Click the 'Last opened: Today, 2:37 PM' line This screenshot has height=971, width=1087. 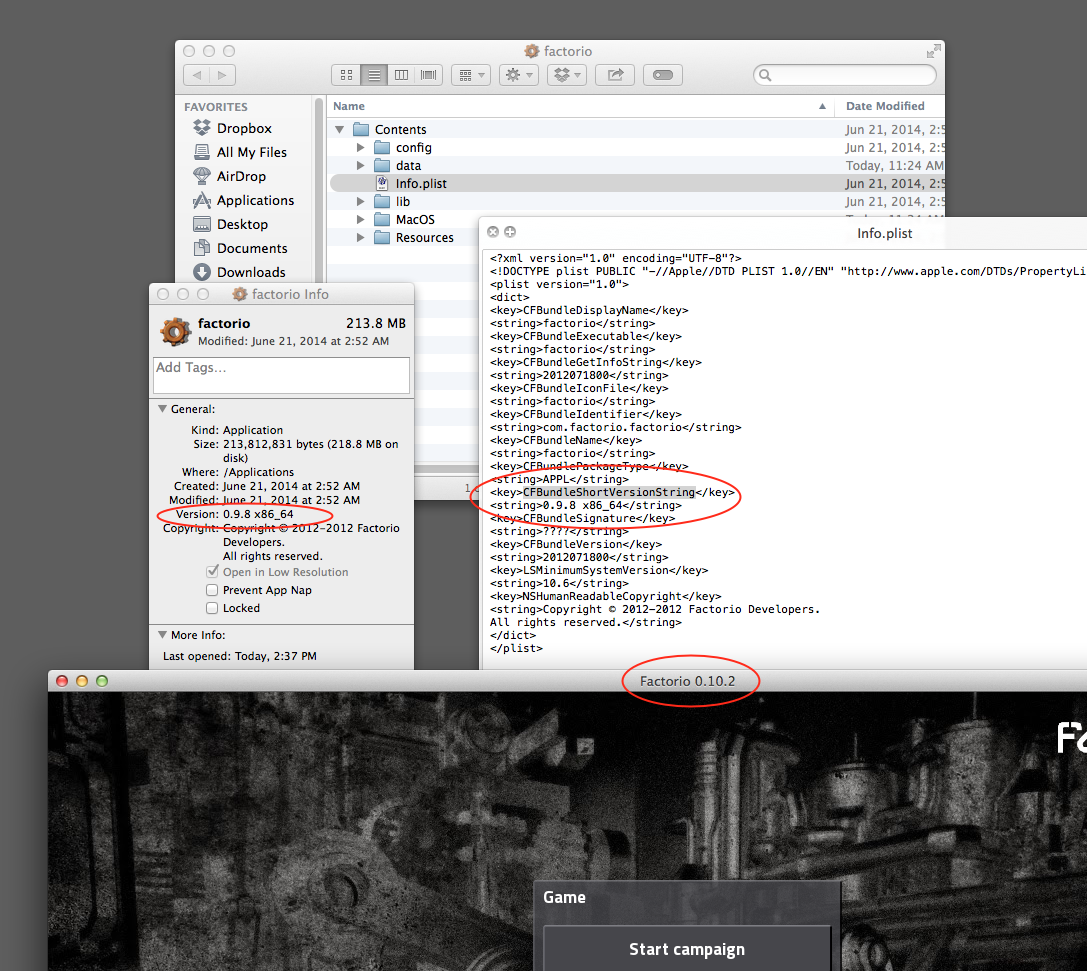click(x=240, y=656)
